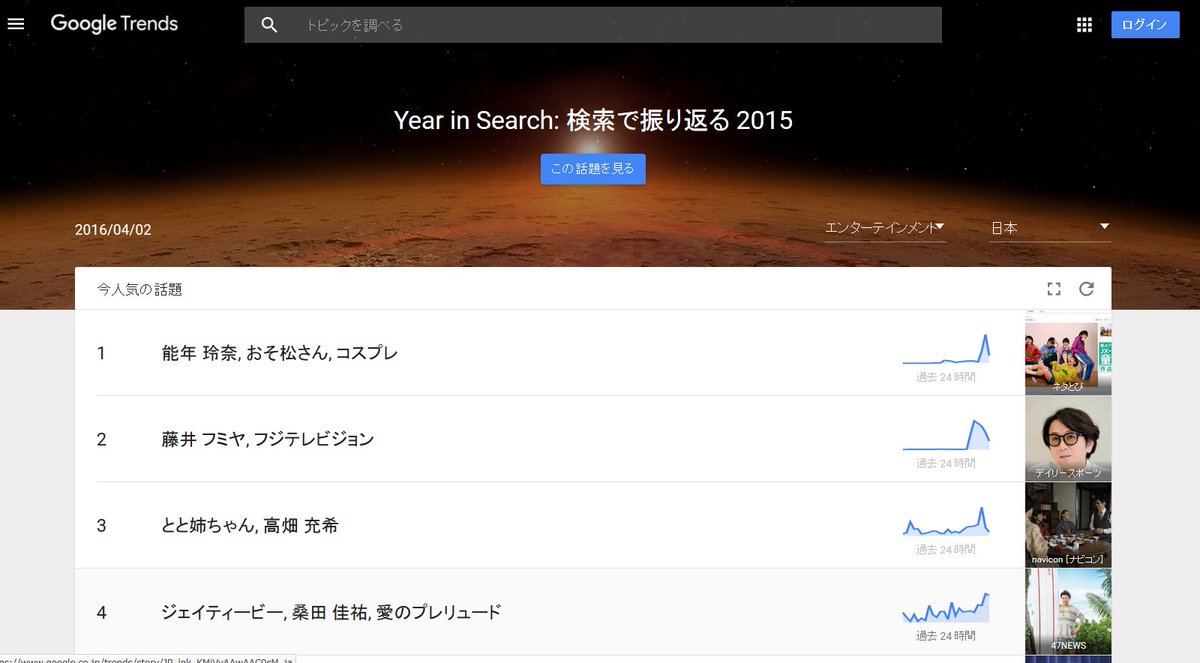Viewport: 1200px width, 663px height.
Task: Open the 日本 country dropdown
Action: [1050, 228]
